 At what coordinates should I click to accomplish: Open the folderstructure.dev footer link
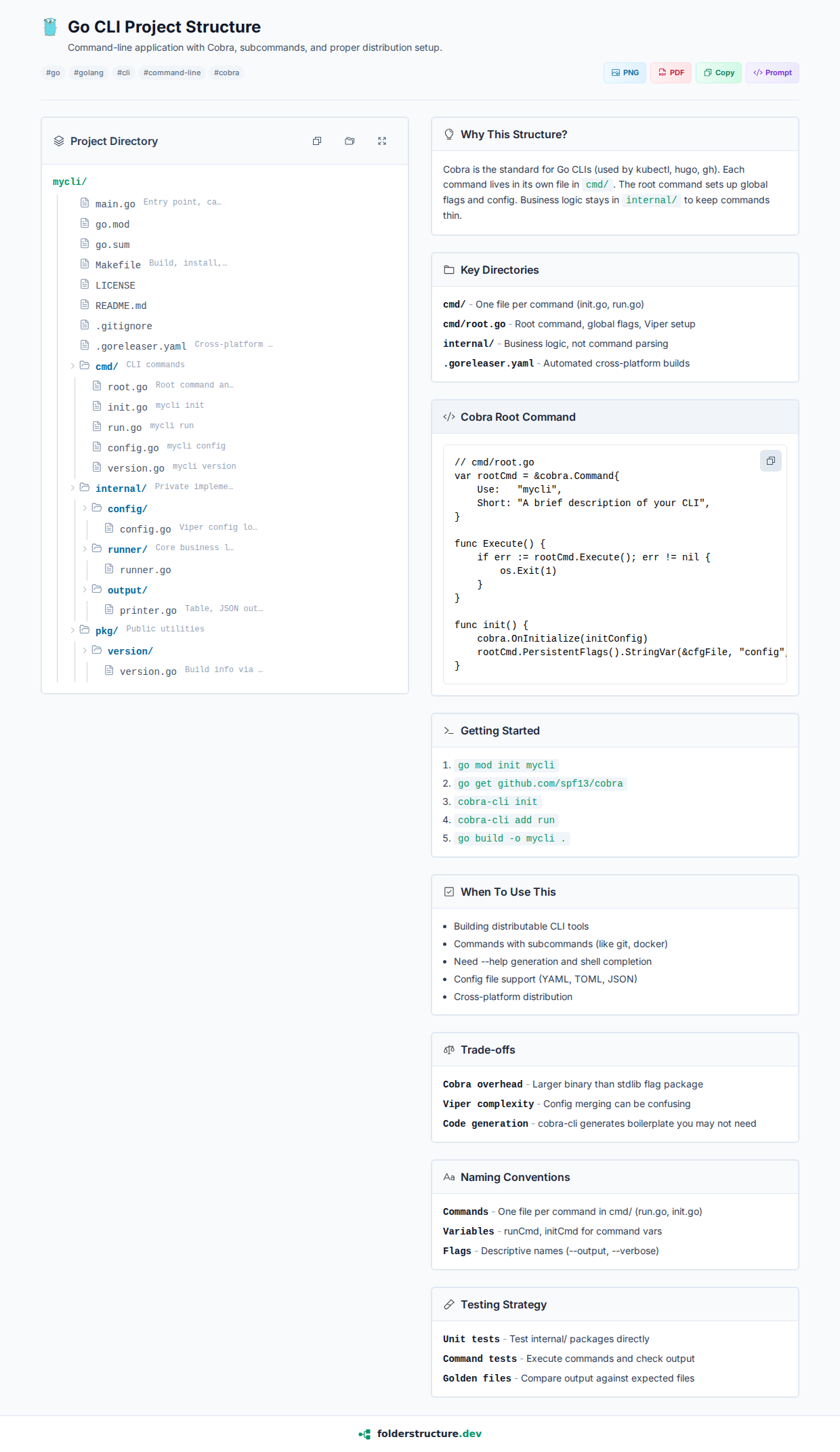coord(429,1434)
